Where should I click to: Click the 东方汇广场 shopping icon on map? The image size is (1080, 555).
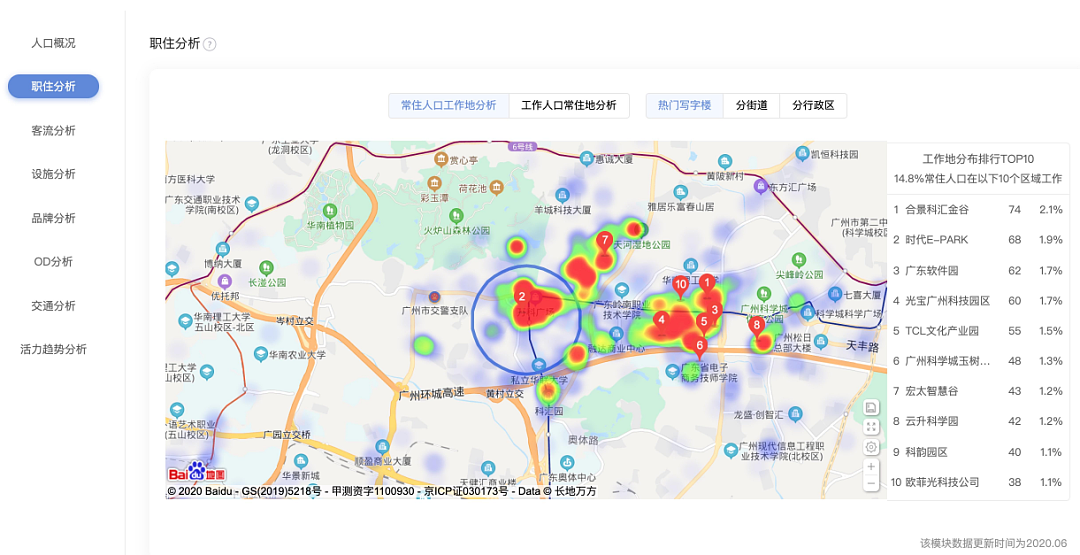tap(760, 186)
